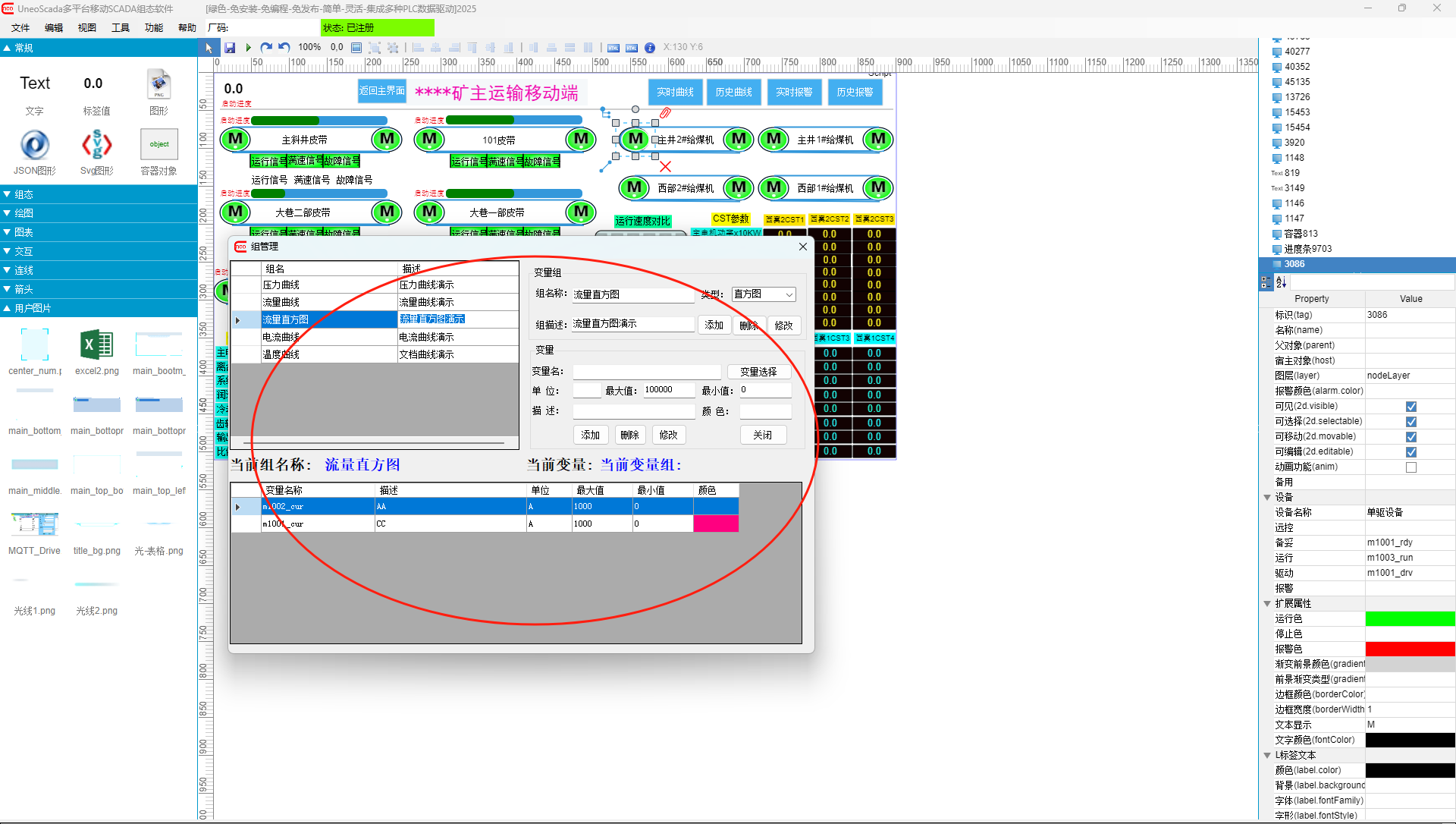1456x824 pixels.
Task: Click the Undo arrow icon
Action: click(x=284, y=48)
